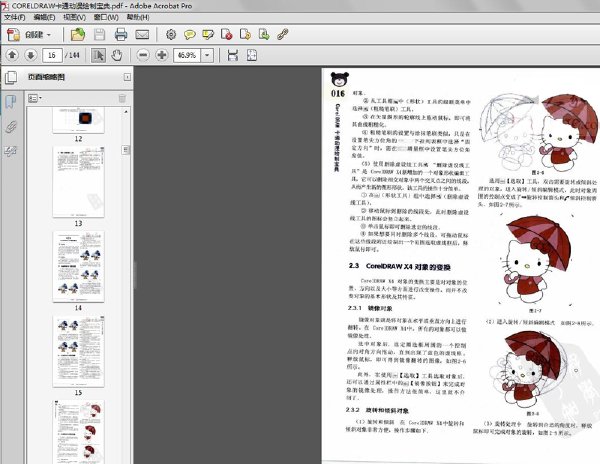Click the section heading 2.3 CorelDRAW X4
Image resolution: width=600 pixels, height=464 pixels.
(399, 266)
